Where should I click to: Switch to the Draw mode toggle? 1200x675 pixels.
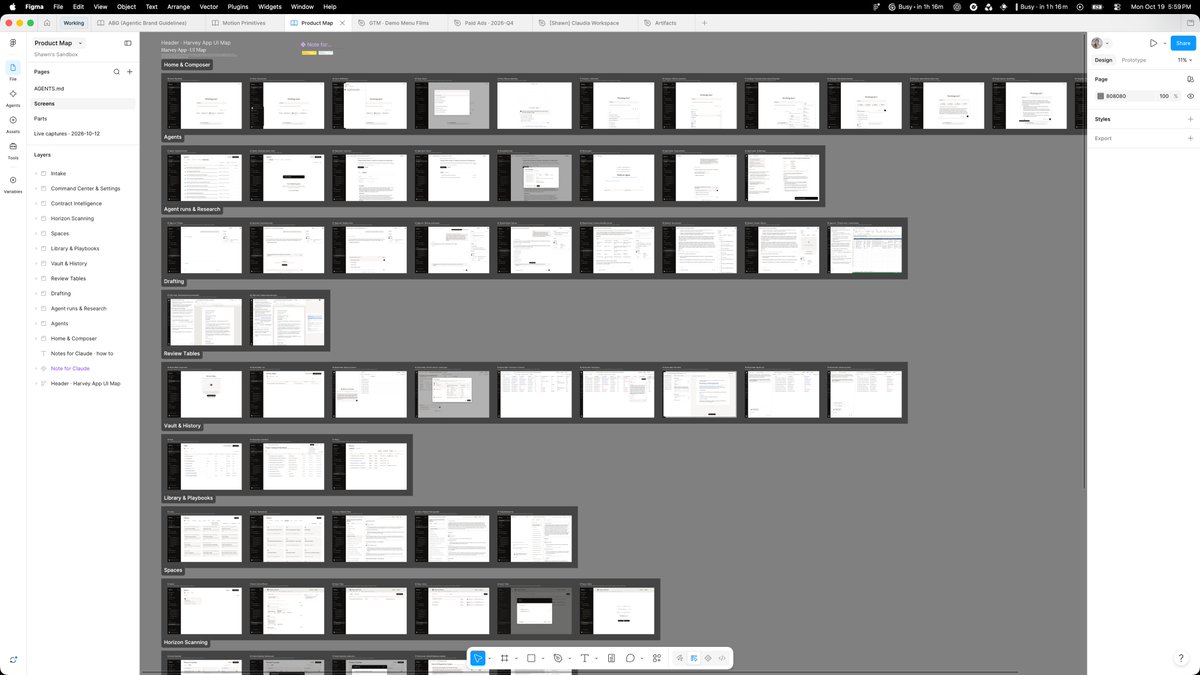click(x=680, y=658)
